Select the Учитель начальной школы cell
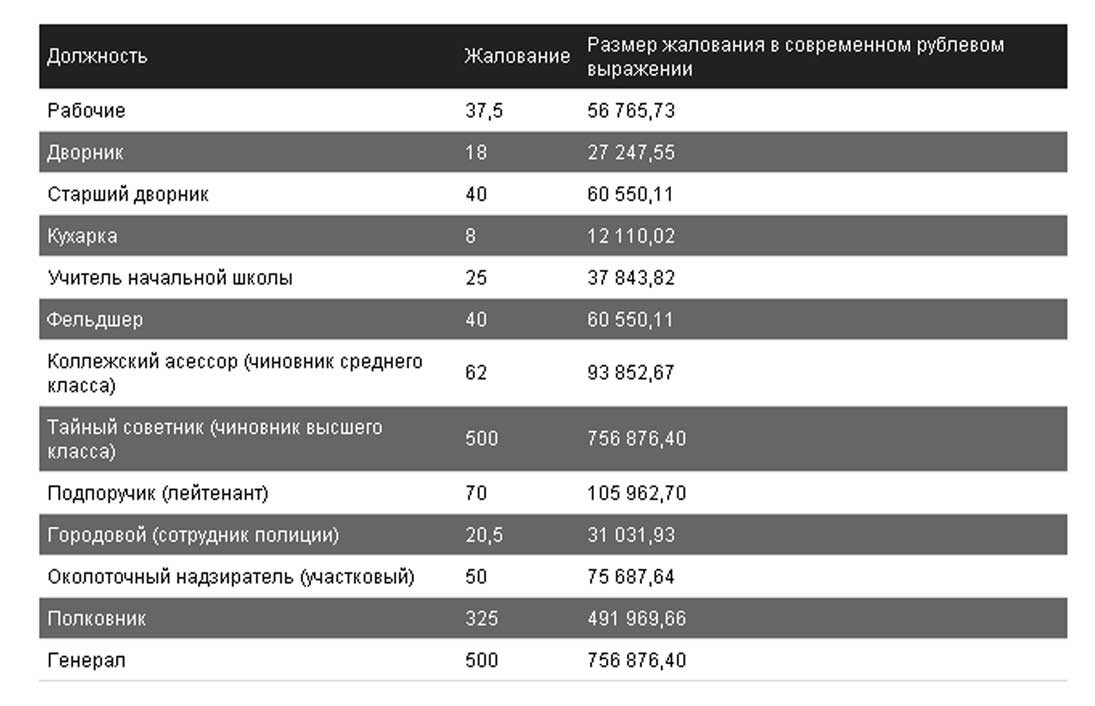The width and height of the screenshot is (1095, 706). pos(170,278)
